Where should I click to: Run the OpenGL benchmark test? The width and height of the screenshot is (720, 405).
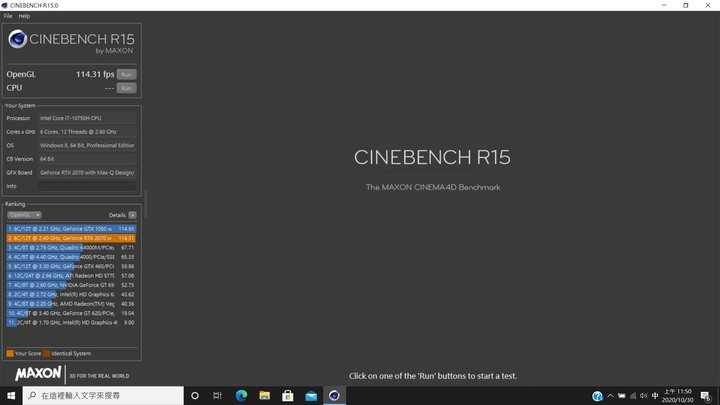(126, 74)
